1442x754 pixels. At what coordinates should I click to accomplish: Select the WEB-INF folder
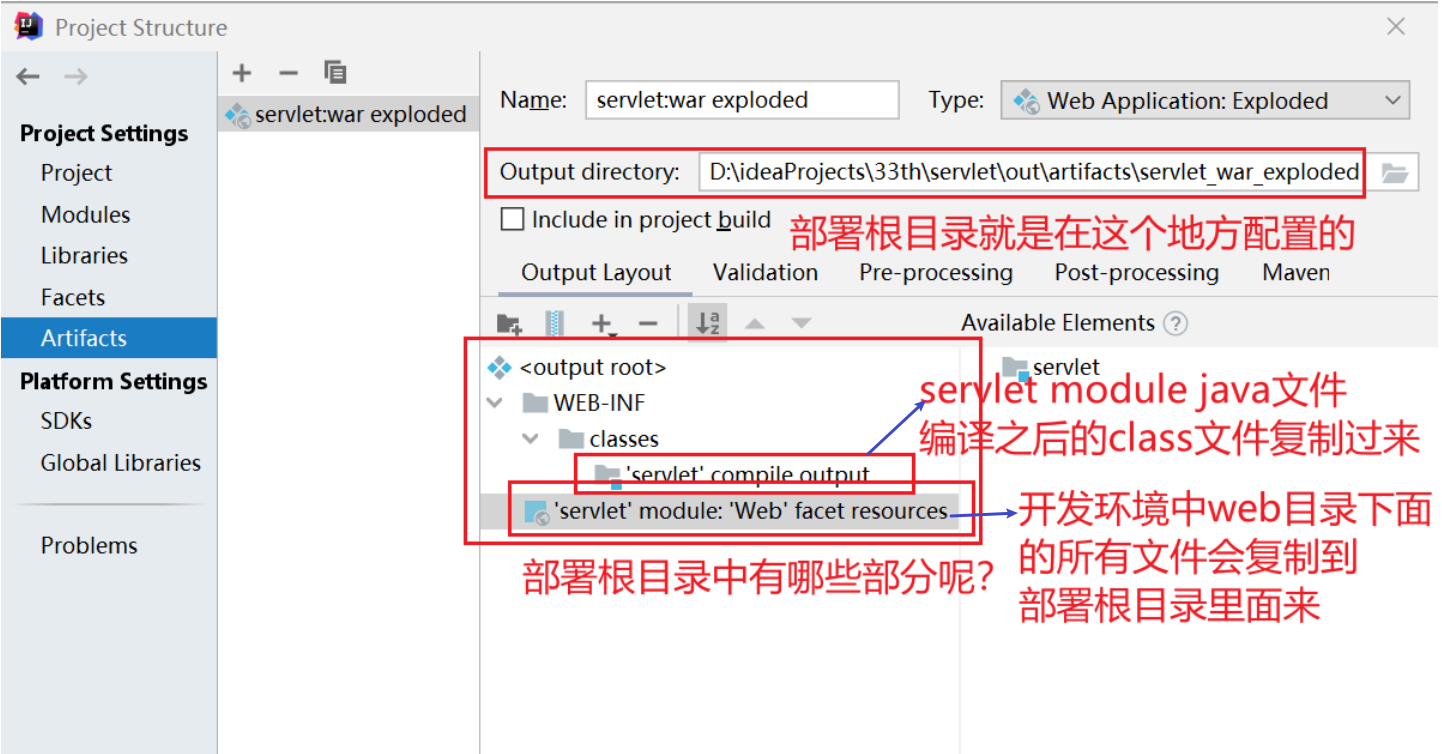pyautogui.click(x=584, y=403)
